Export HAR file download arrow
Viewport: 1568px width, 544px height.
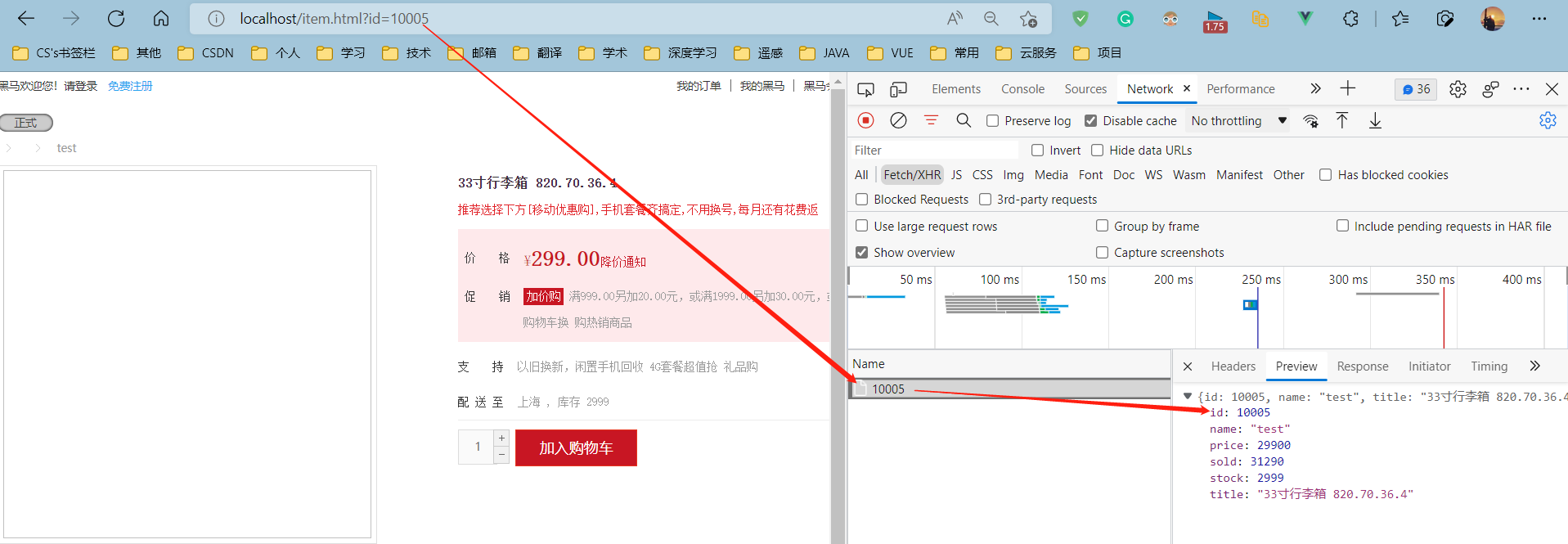coord(1375,120)
